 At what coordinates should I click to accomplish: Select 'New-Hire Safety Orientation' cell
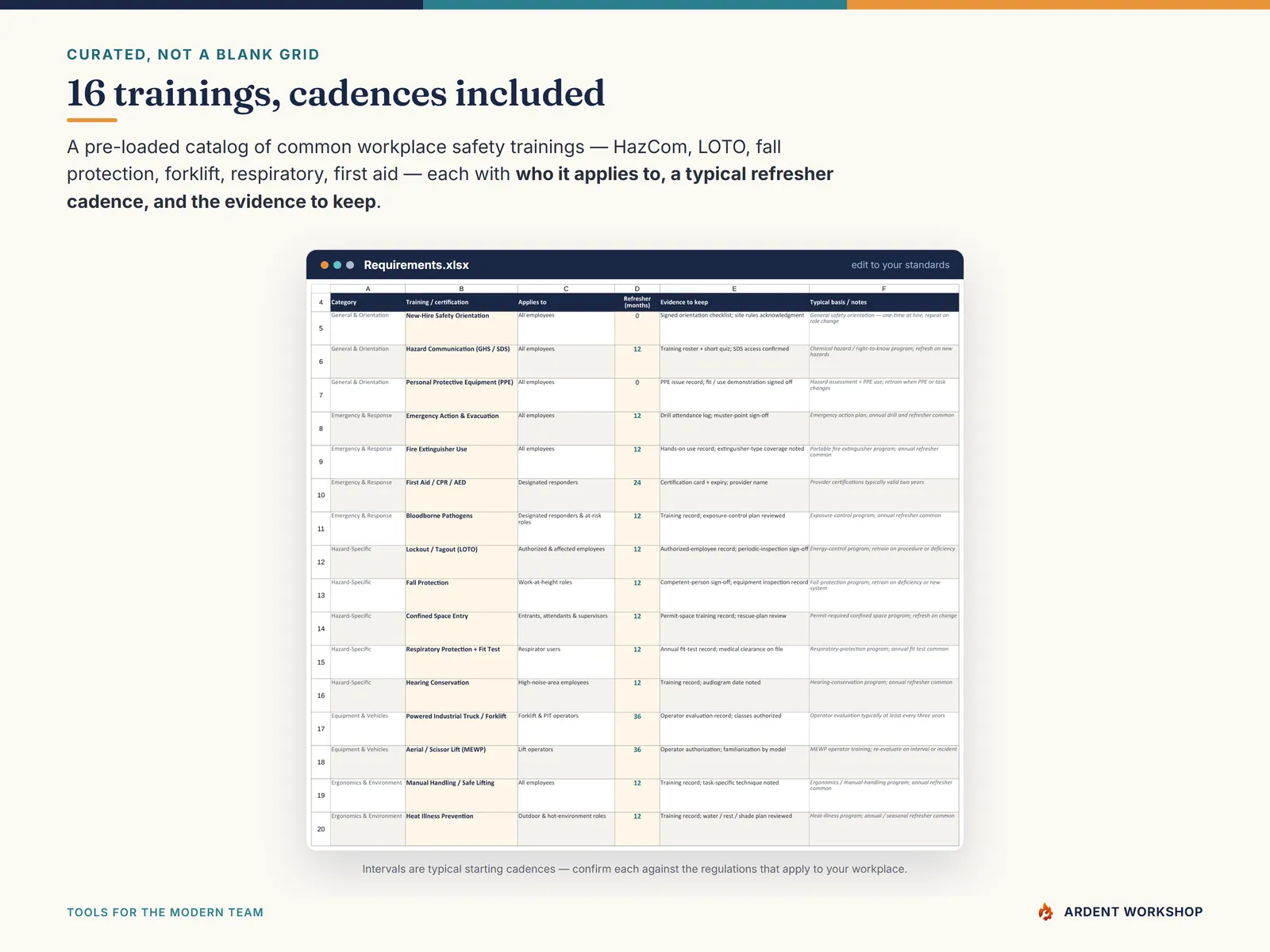(x=461, y=328)
